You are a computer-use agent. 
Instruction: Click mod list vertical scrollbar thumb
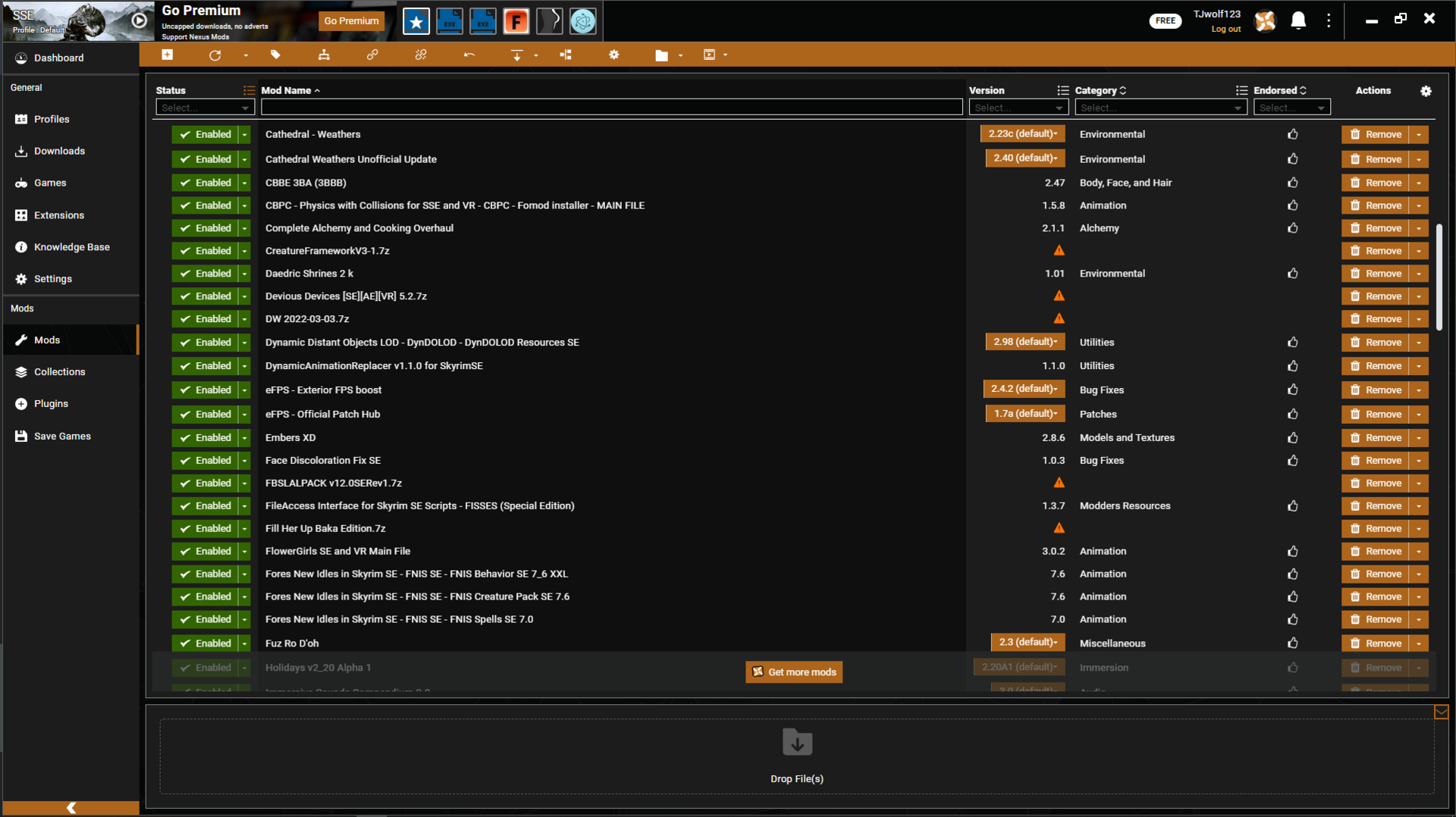coord(1439,277)
